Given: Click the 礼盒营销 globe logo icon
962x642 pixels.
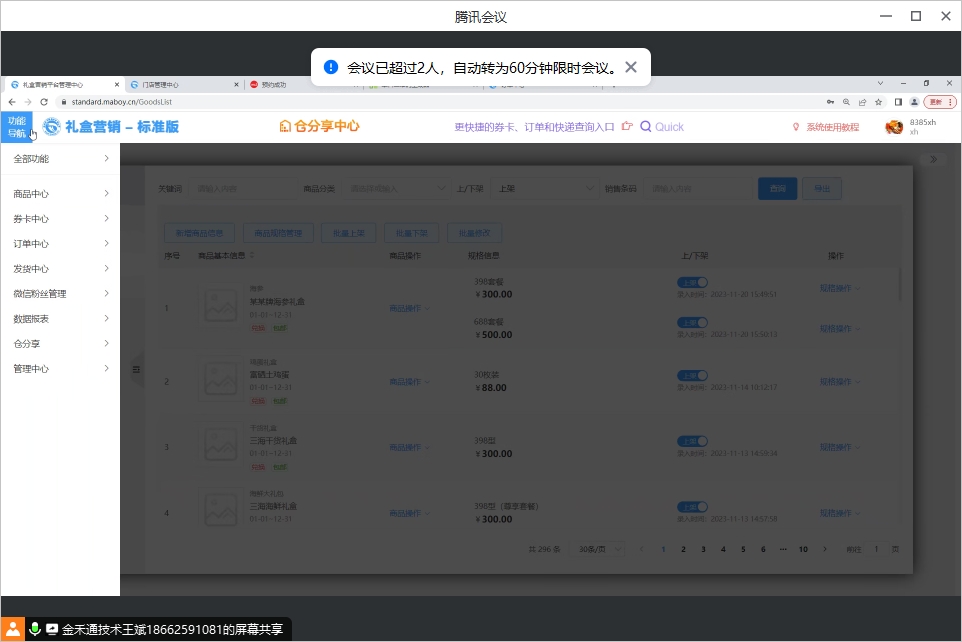Looking at the screenshot, I should (x=51, y=127).
